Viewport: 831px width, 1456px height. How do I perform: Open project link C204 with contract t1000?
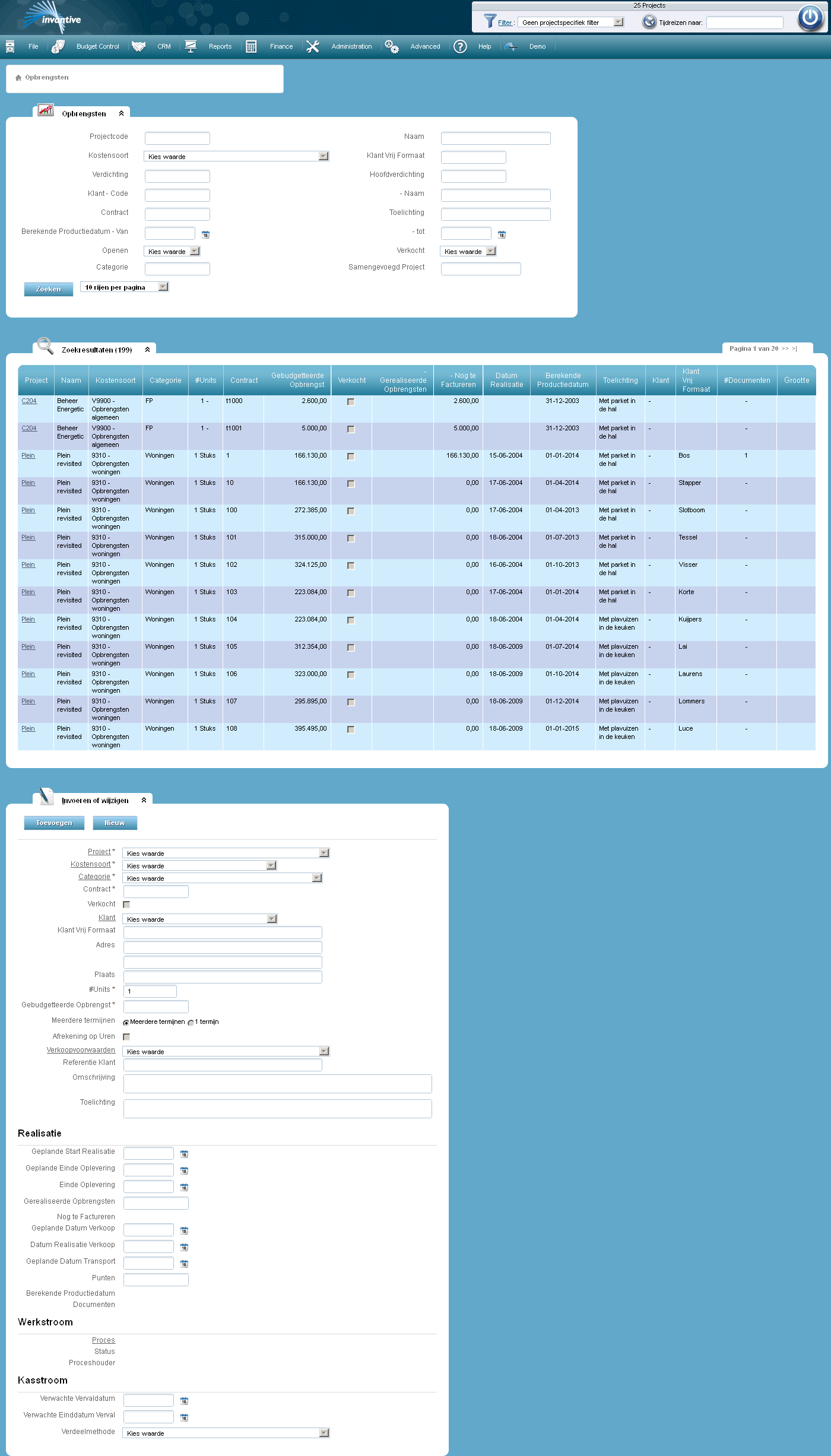tap(29, 401)
